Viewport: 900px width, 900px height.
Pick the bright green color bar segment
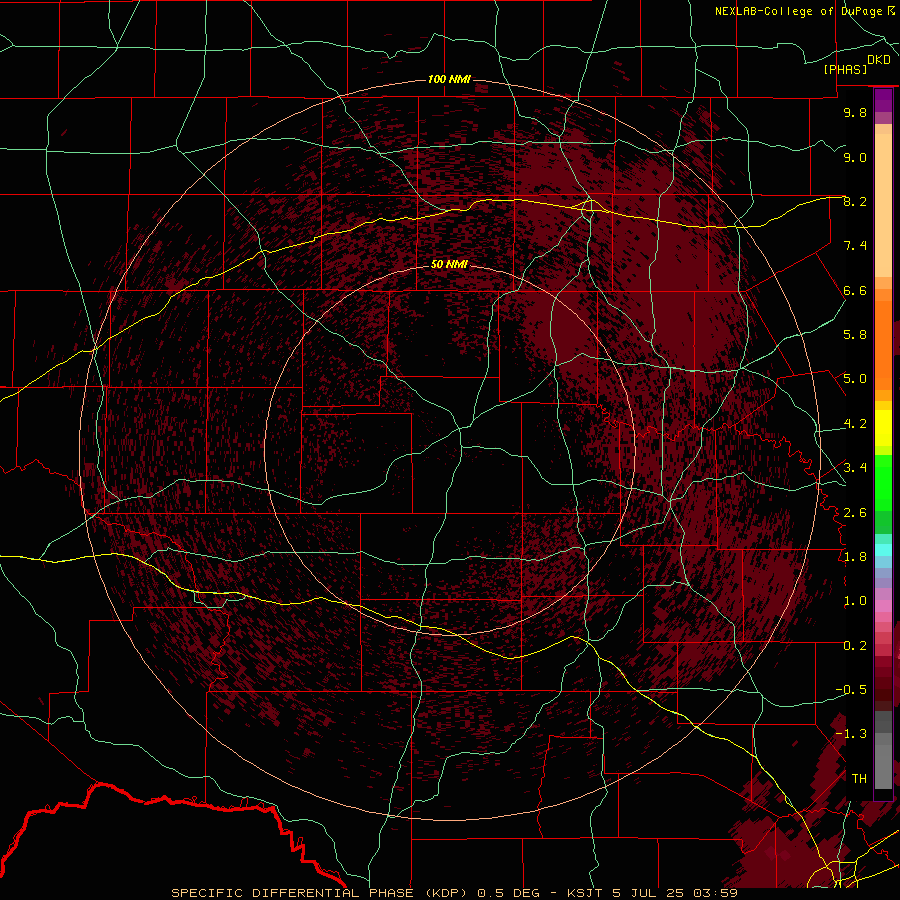tap(883, 483)
